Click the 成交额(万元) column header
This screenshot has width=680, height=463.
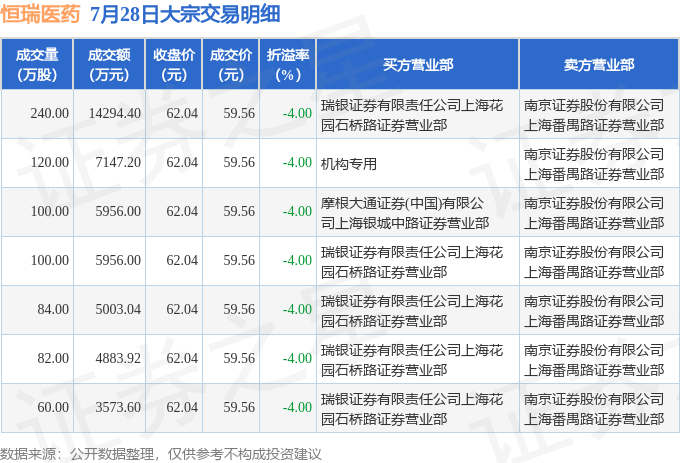coord(109,65)
